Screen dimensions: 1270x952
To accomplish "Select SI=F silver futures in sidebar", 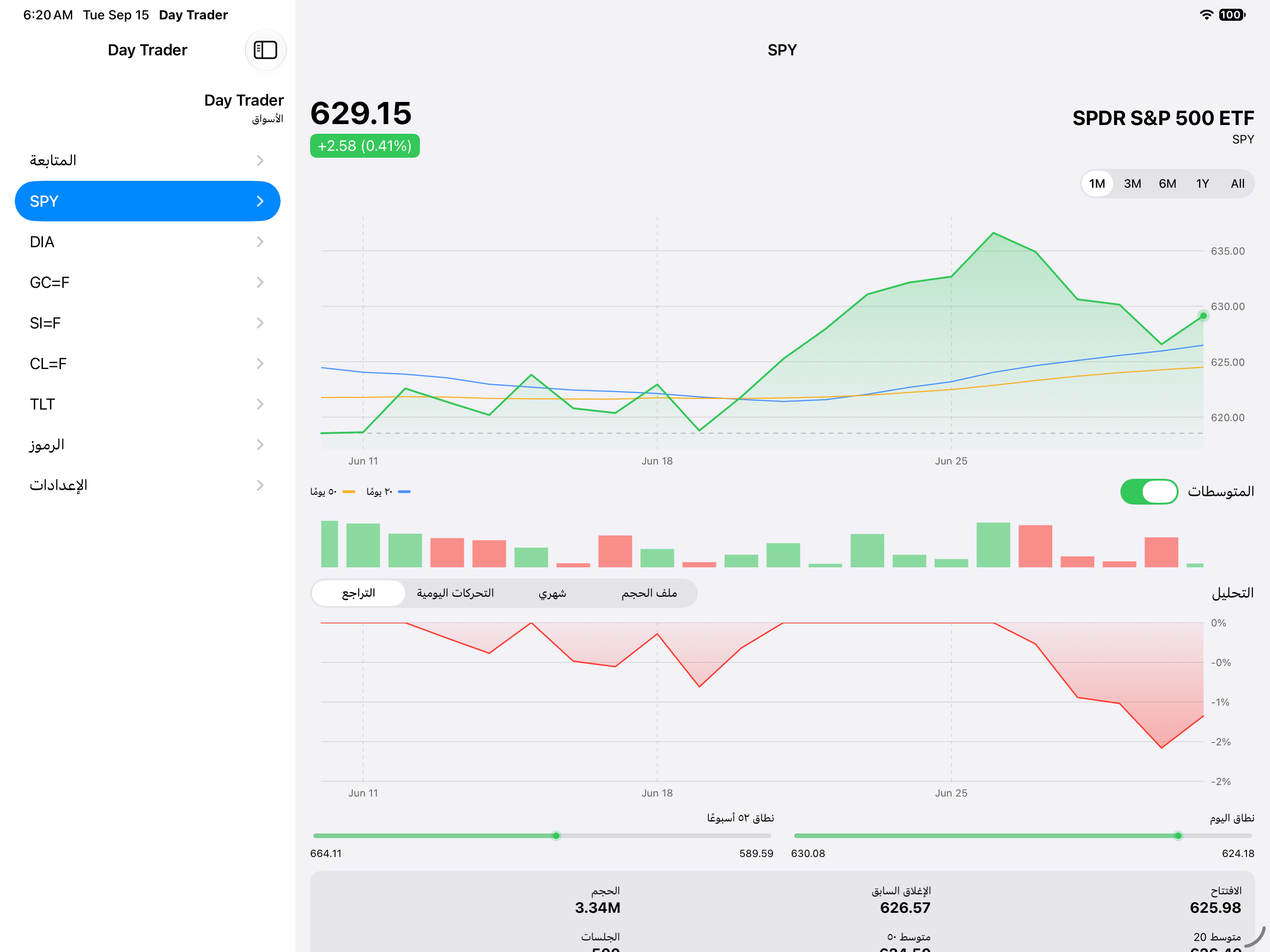I will (148, 323).
